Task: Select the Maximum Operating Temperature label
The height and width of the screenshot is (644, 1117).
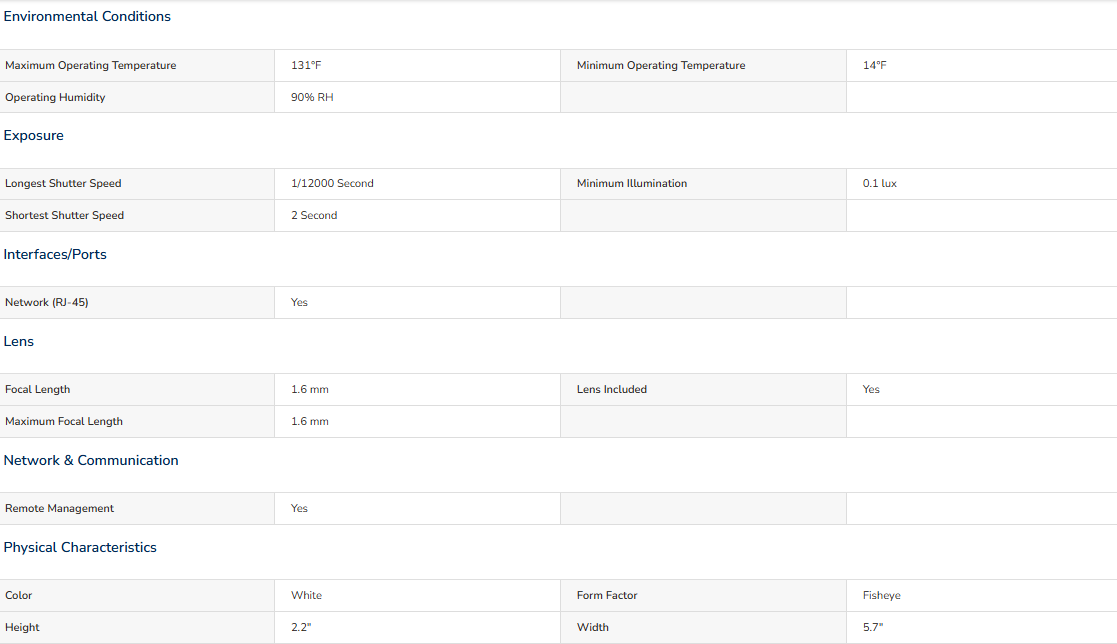Action: tap(90, 66)
